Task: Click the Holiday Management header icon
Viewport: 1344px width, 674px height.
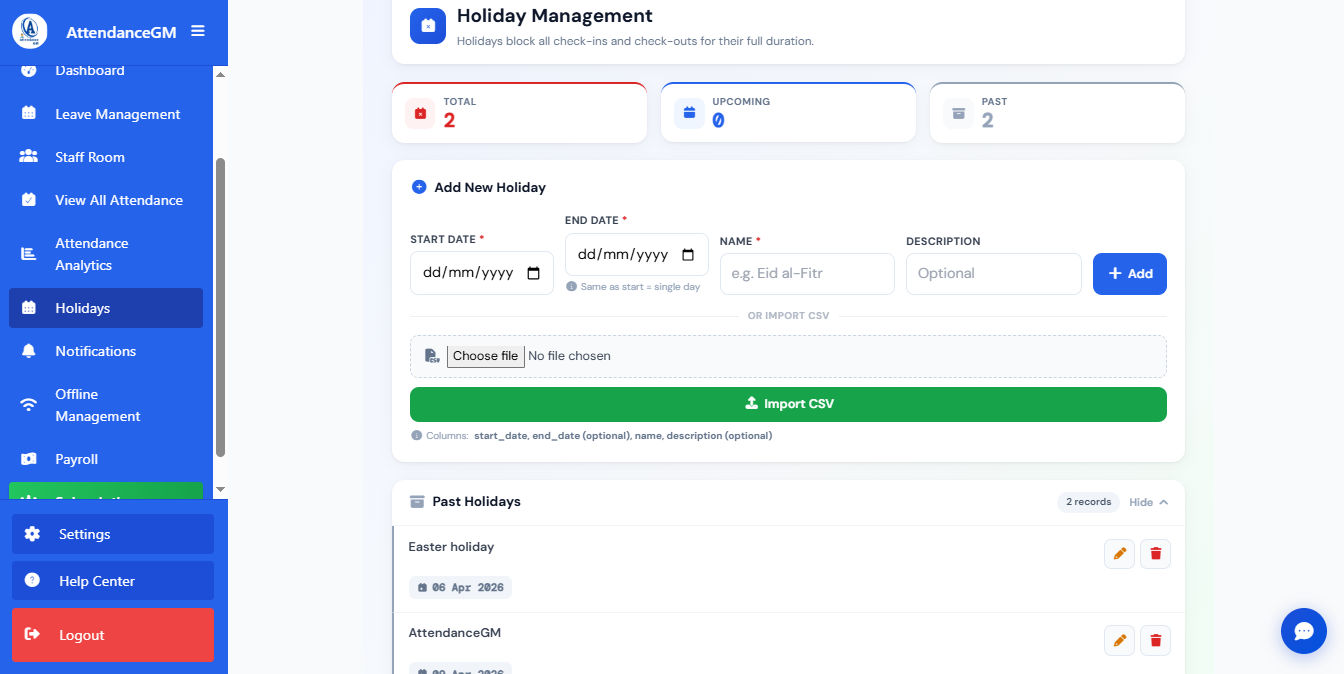Action: (428, 26)
